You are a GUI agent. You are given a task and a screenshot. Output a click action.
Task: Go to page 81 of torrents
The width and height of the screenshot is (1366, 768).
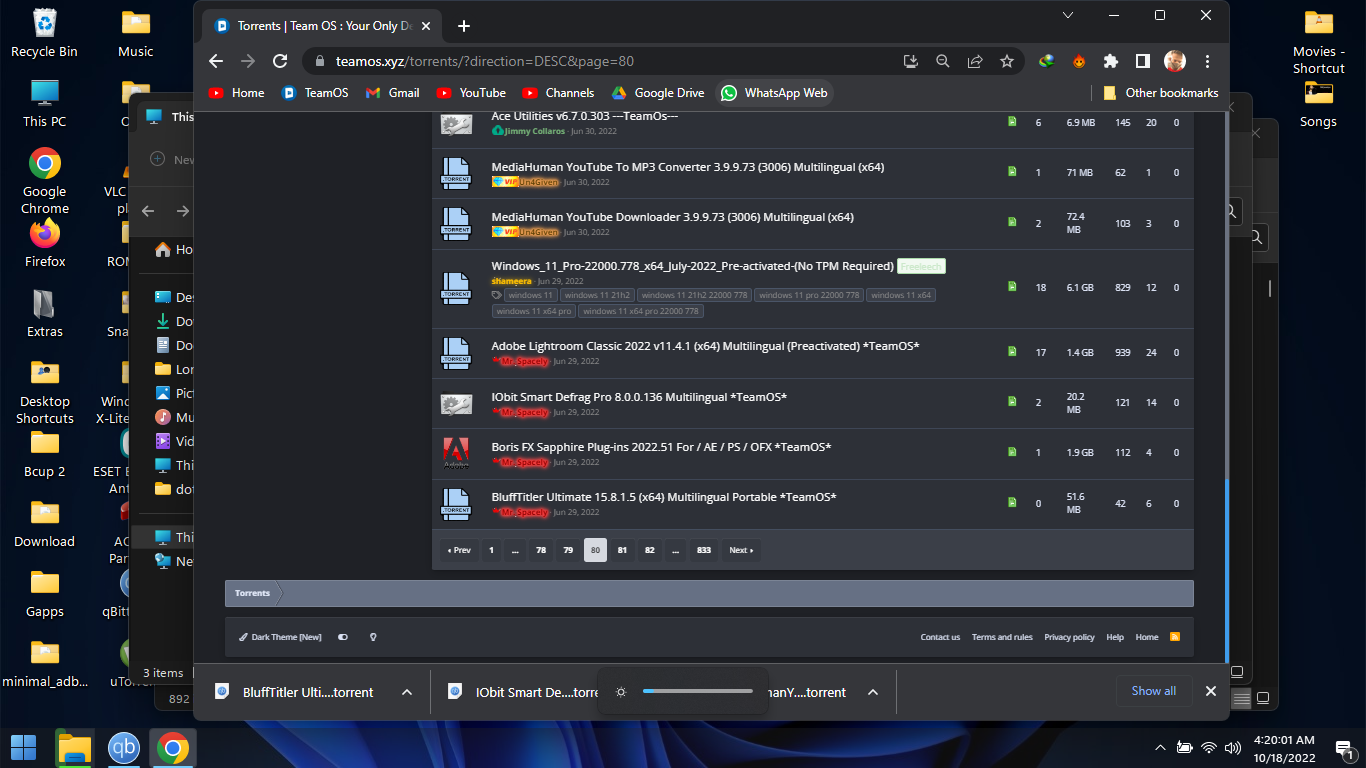coord(622,550)
